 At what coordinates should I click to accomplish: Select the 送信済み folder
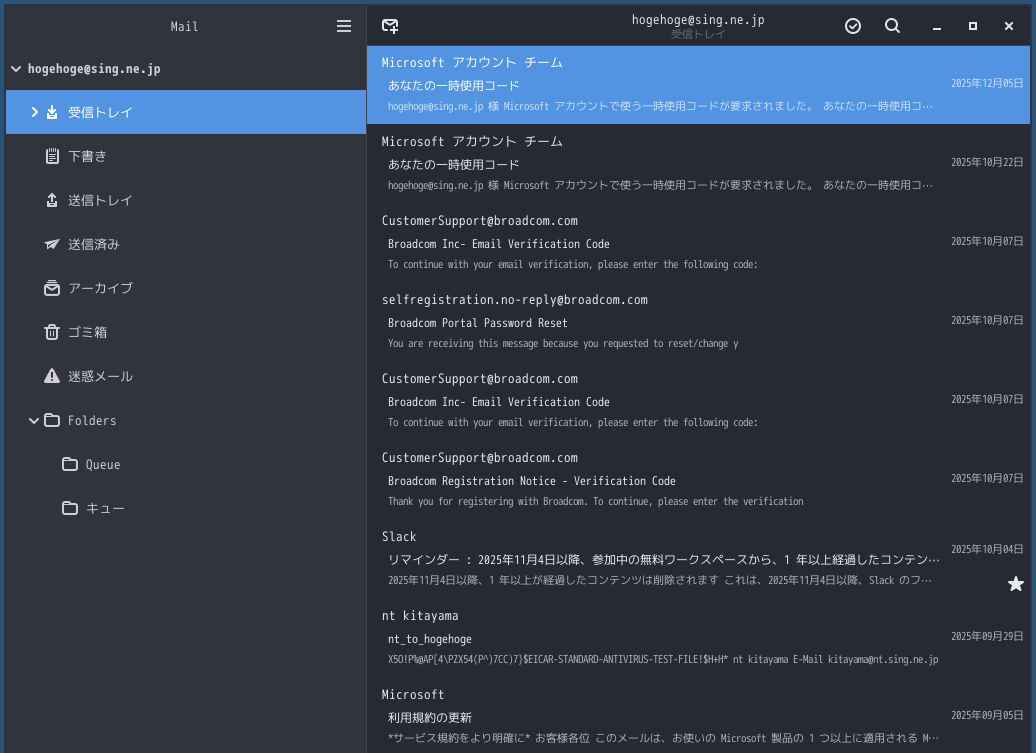186,244
